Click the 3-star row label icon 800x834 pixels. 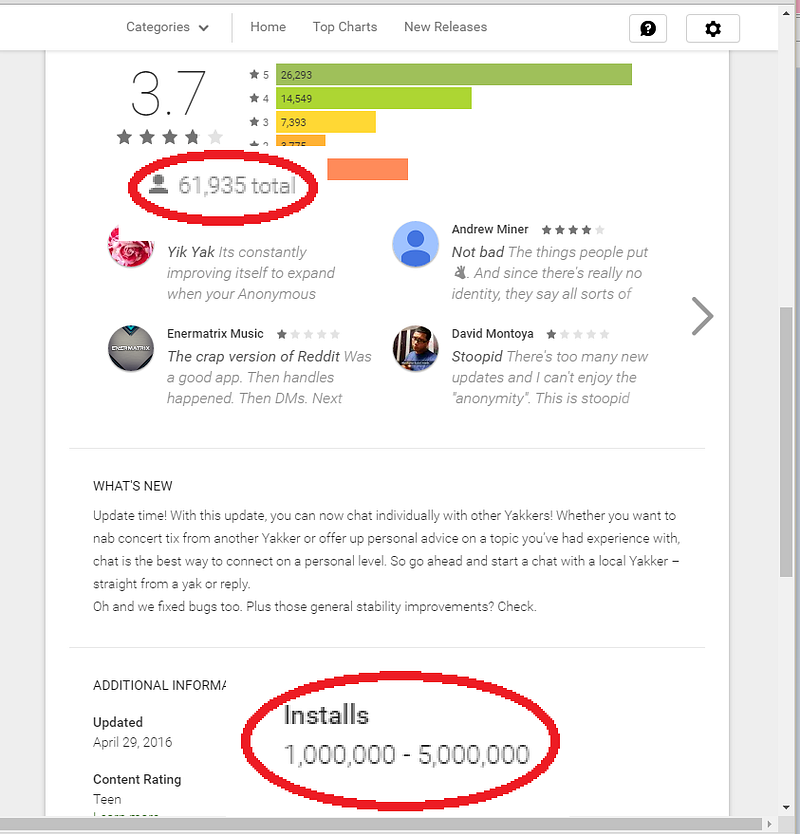pos(254,122)
